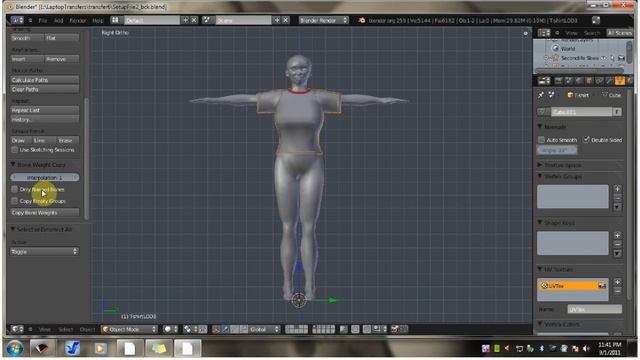Viewport: 640px width, 360px height.
Task: Open the Object Mode dropdown
Action: 129,329
